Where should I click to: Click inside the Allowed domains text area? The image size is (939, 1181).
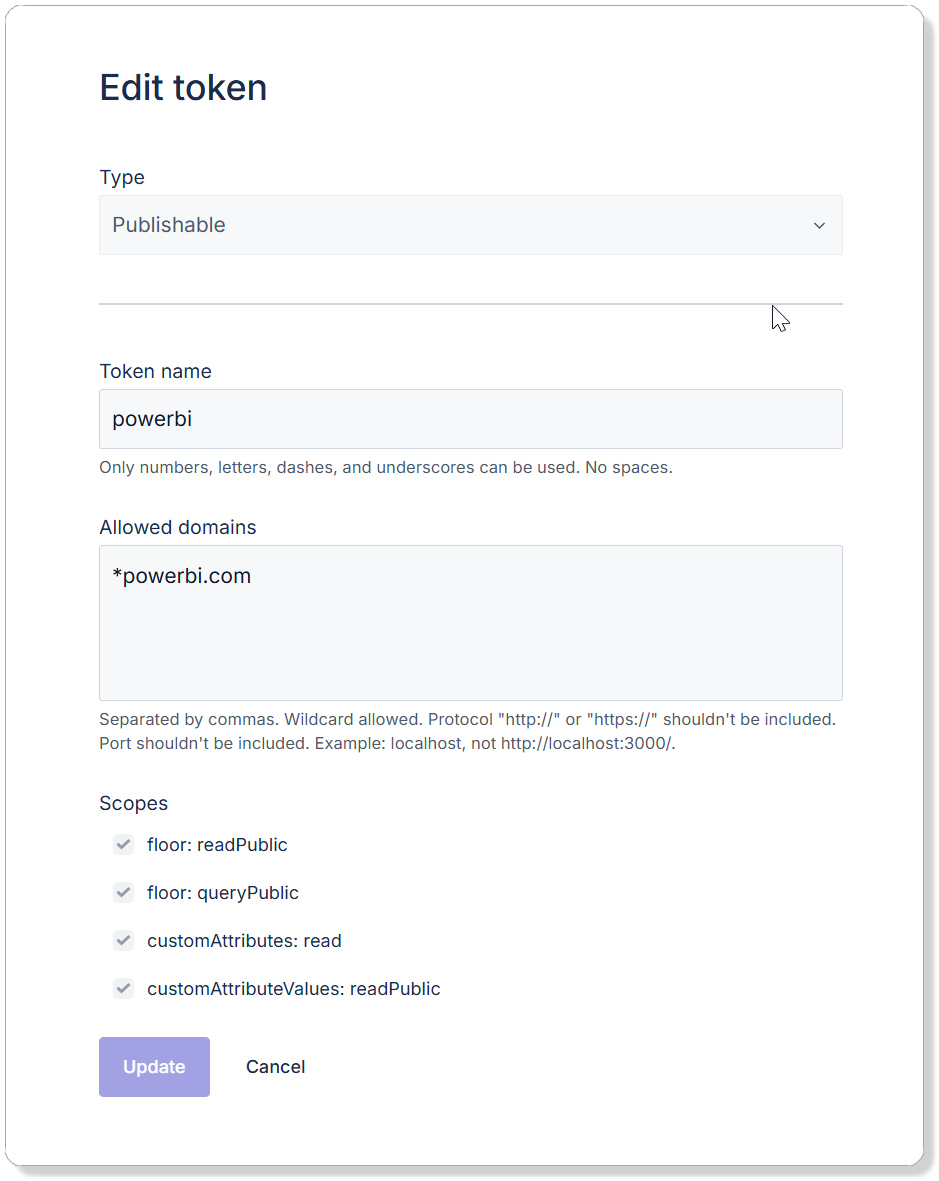coord(470,623)
